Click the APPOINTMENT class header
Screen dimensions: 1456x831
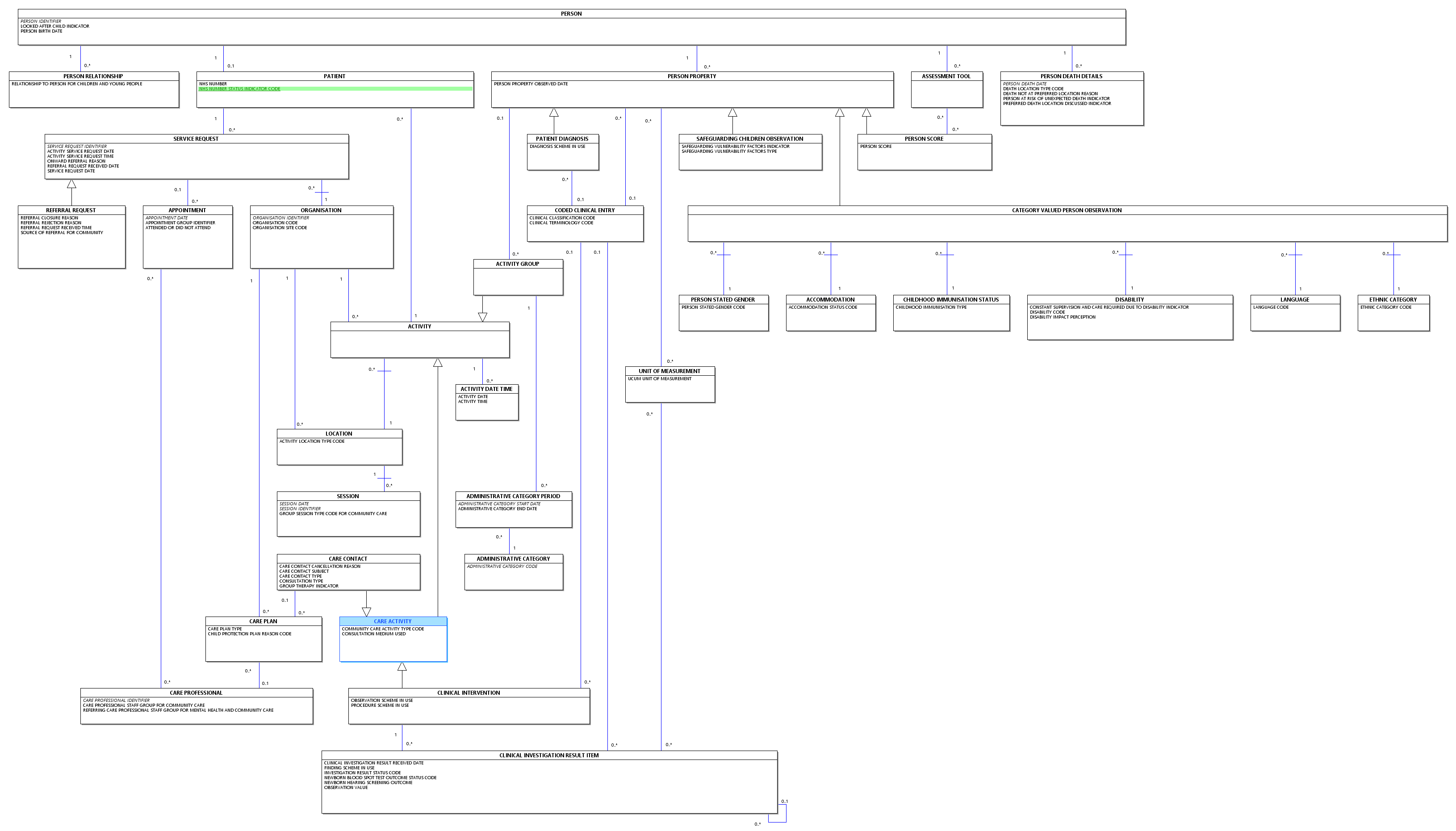point(187,210)
